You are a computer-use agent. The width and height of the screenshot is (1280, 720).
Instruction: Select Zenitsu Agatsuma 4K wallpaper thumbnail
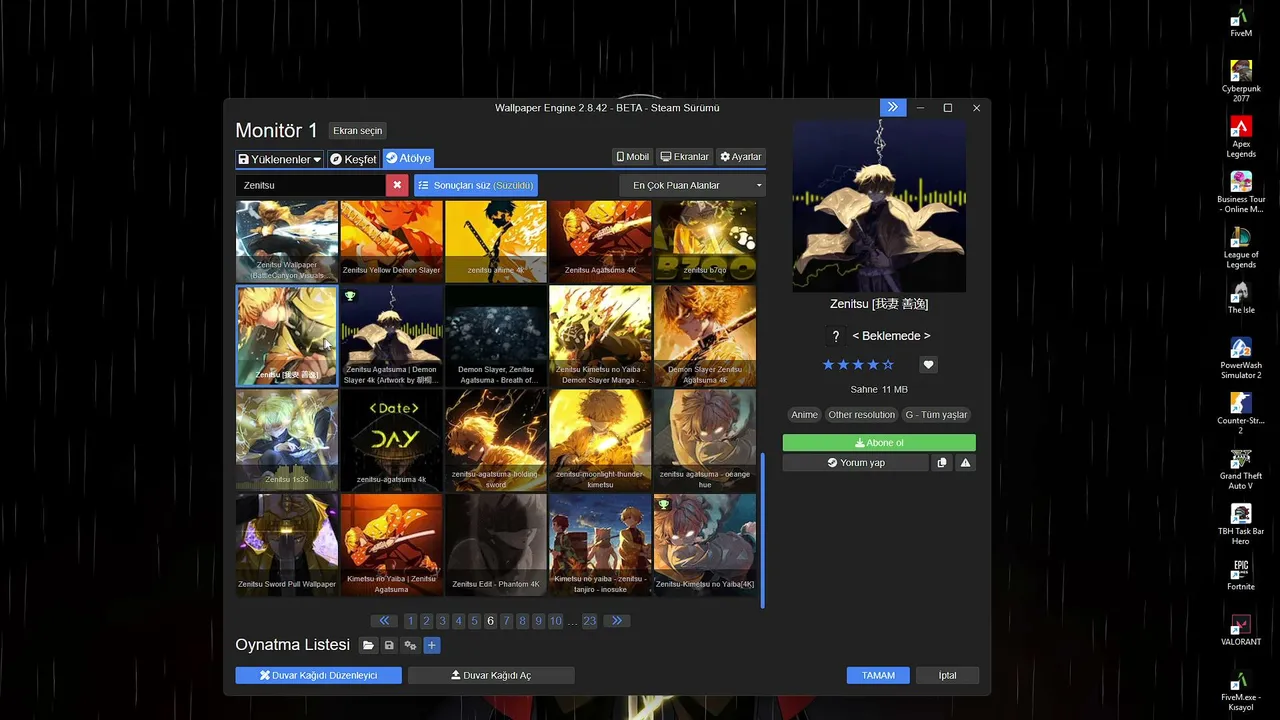(600, 241)
